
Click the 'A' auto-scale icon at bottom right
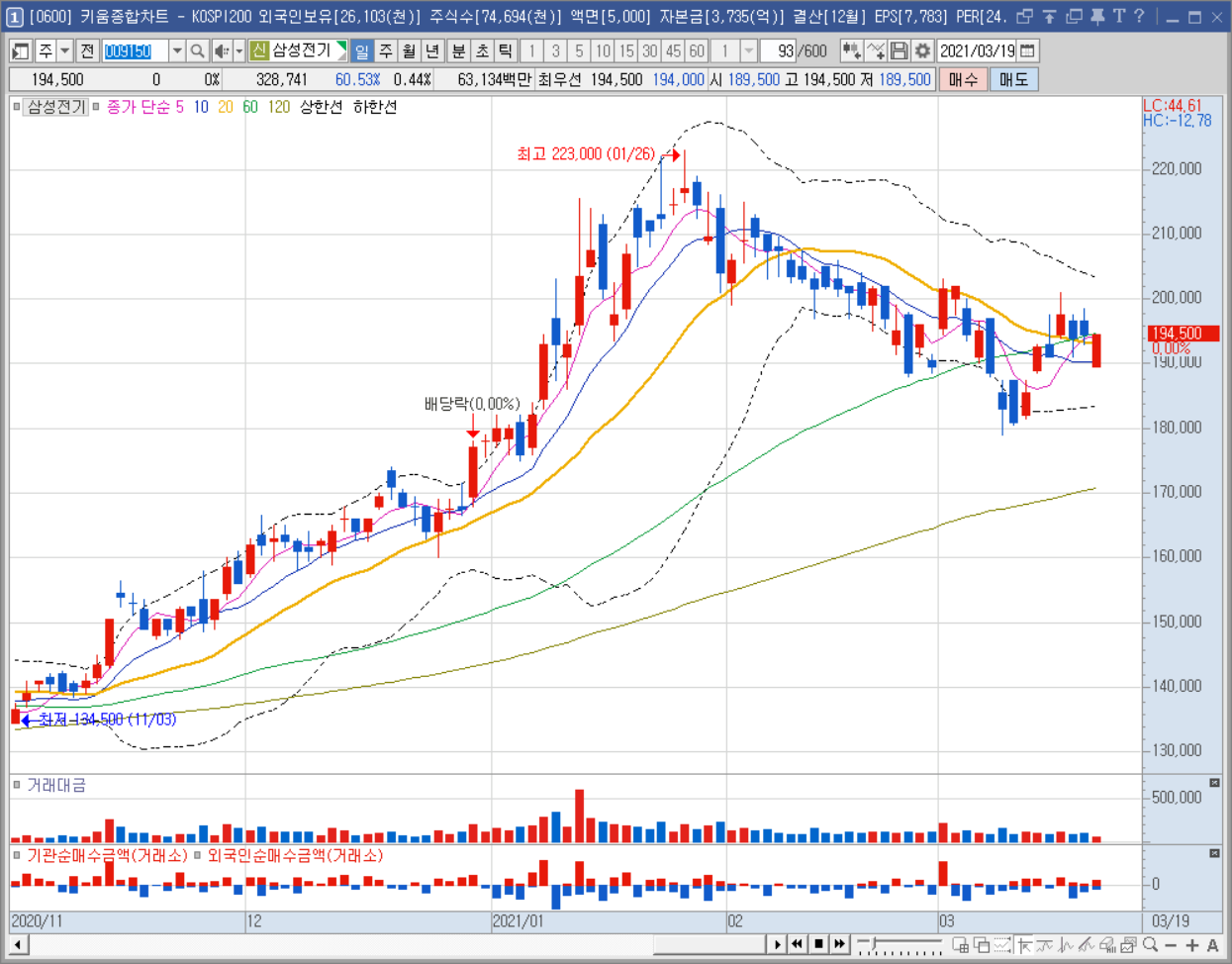[1212, 945]
